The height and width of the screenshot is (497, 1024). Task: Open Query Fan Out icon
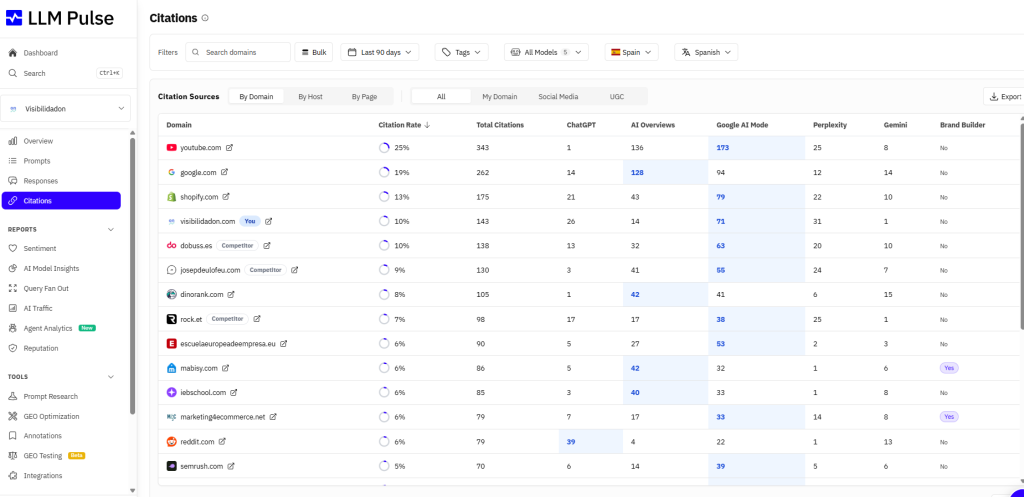pos(12,288)
